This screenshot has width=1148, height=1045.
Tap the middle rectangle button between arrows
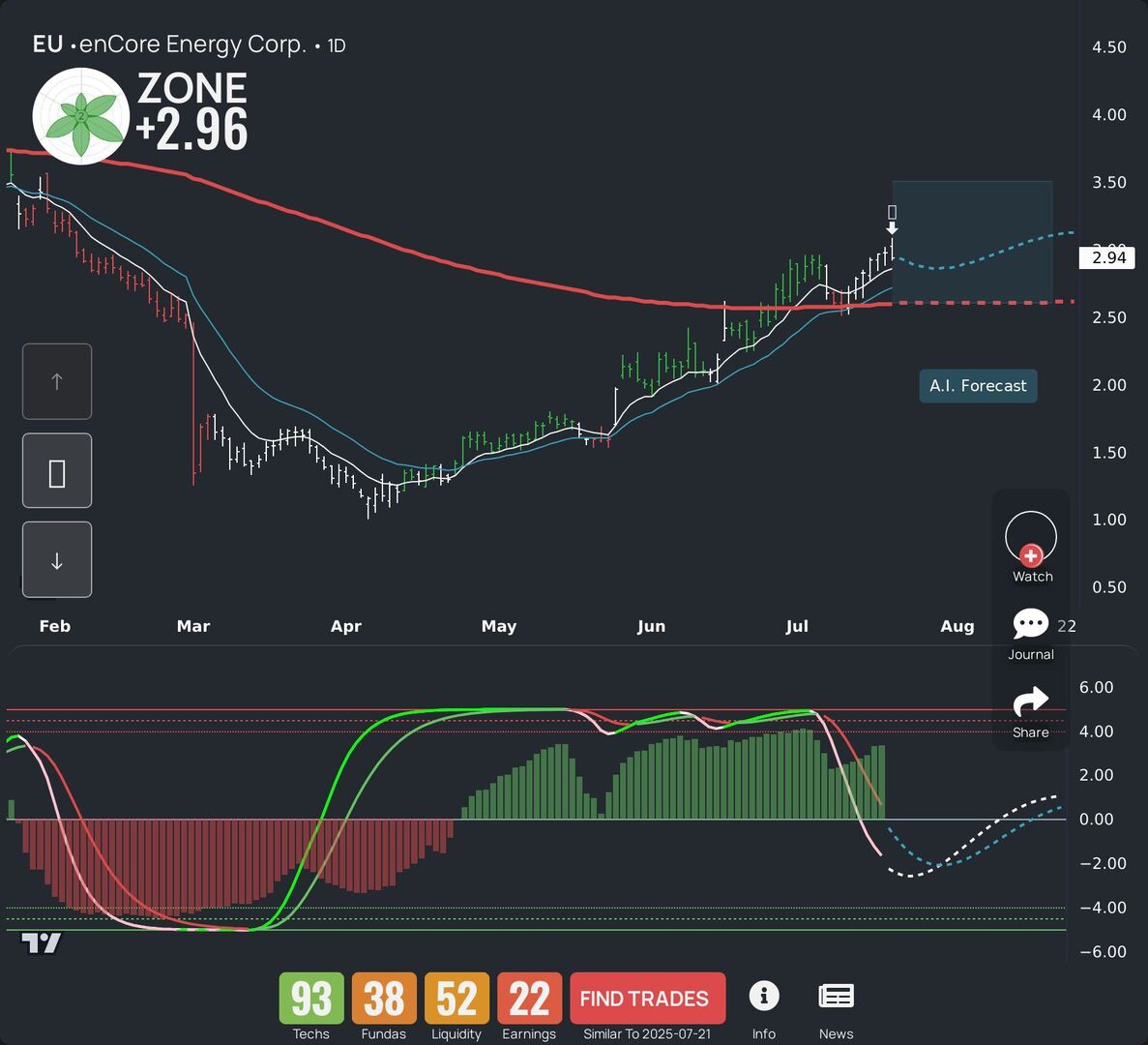tap(57, 471)
